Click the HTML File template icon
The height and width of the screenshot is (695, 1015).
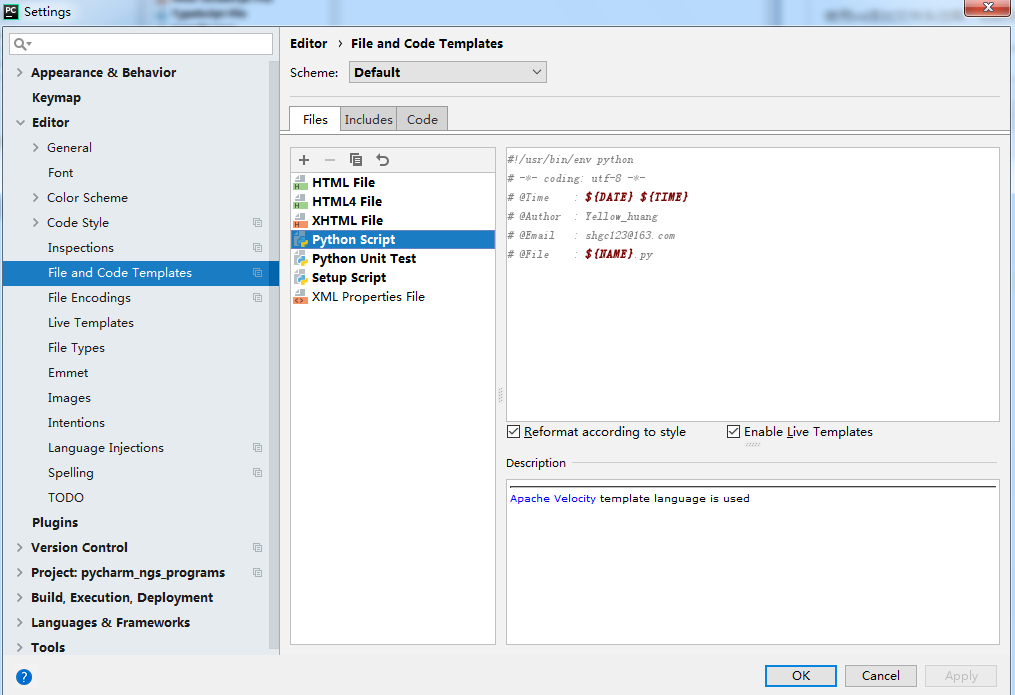tap(300, 182)
